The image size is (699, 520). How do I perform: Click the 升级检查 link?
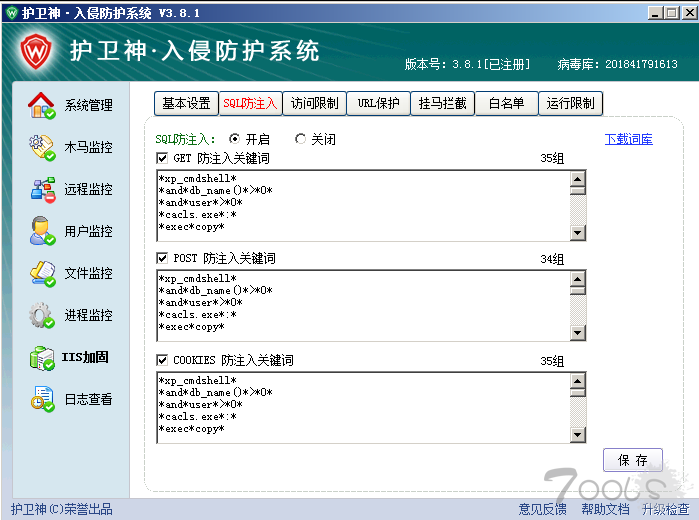[666, 509]
